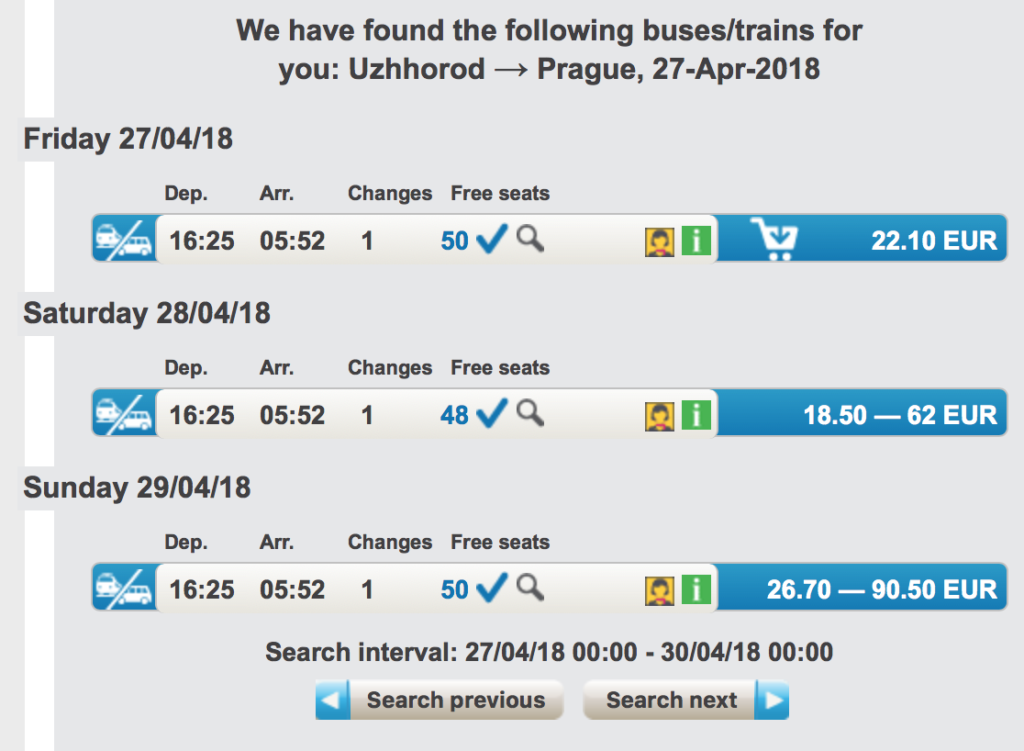Image resolution: width=1024 pixels, height=751 pixels.
Task: Click the 50 free seats link on Friday
Action: pos(455,241)
